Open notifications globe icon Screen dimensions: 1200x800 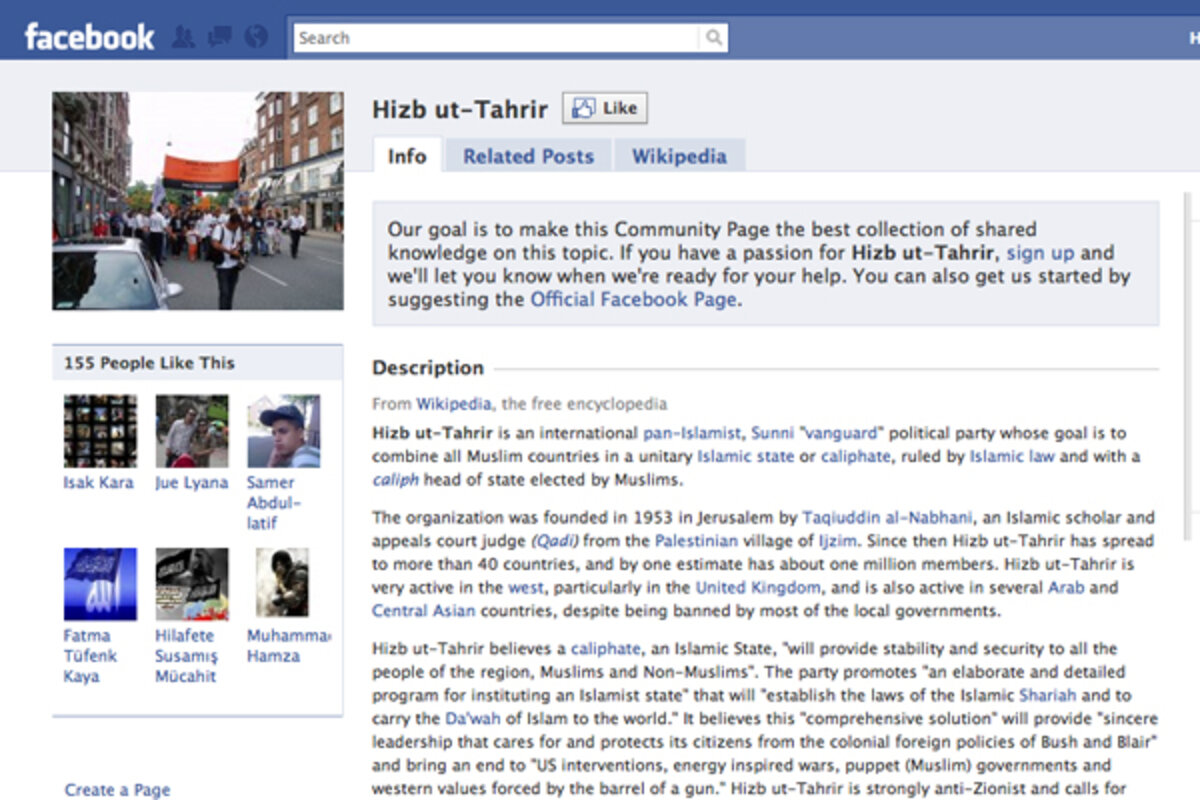(x=257, y=38)
